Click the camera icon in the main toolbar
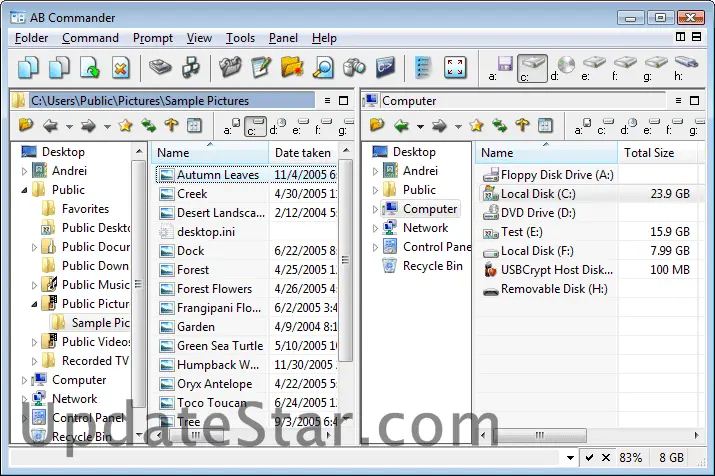 tap(354, 67)
